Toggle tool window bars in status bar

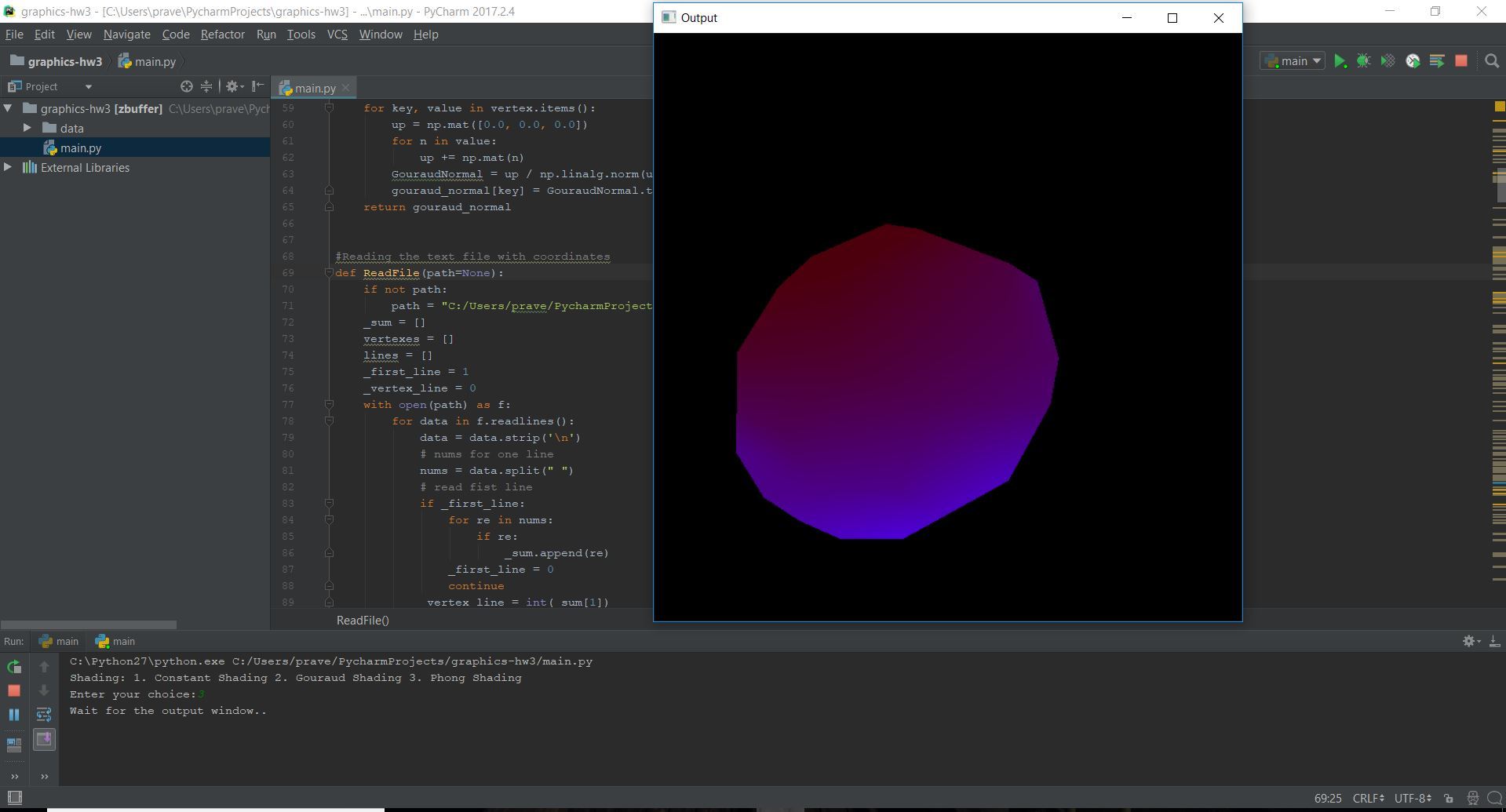[14, 798]
